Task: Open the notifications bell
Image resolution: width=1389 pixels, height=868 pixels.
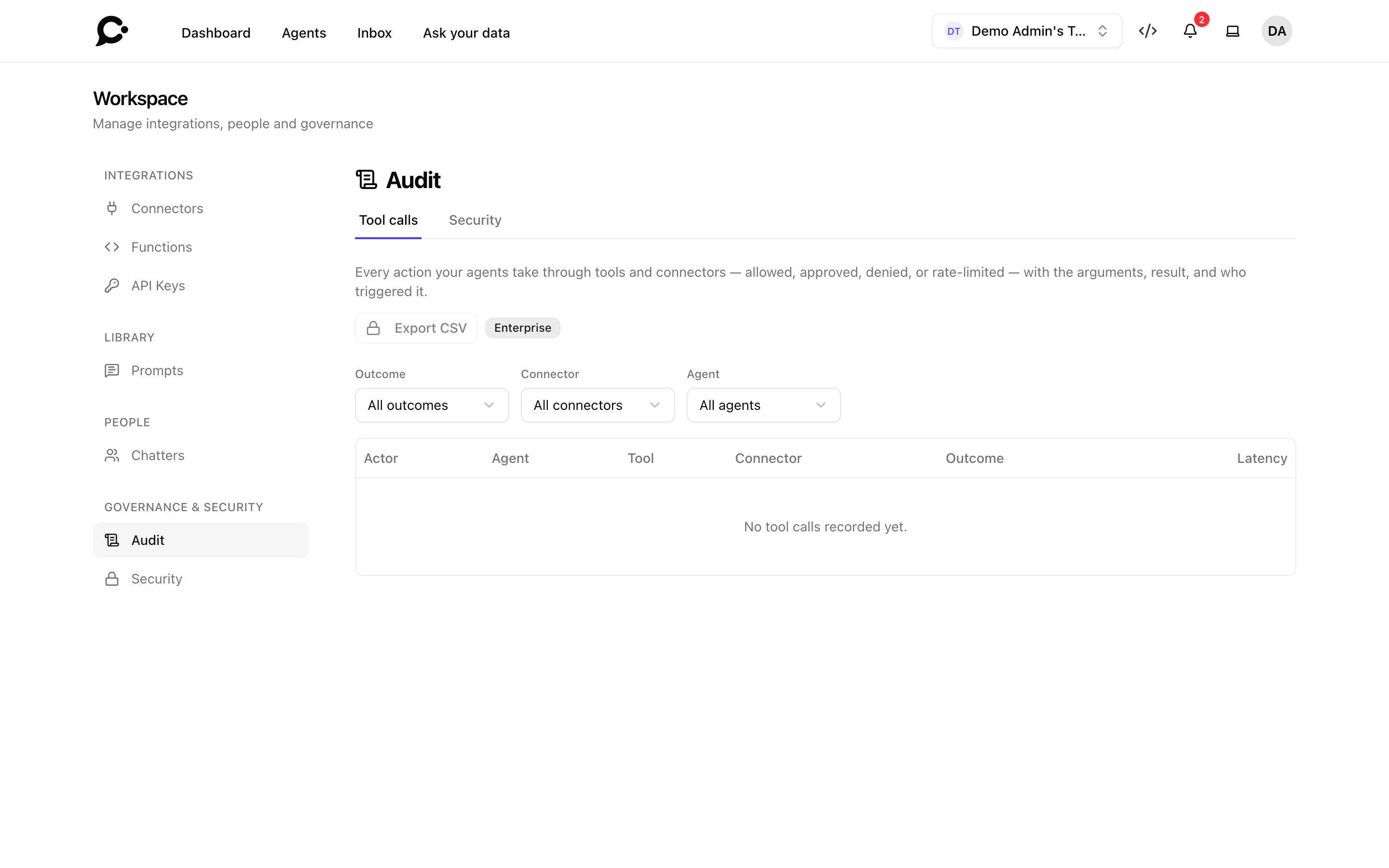Action: (x=1190, y=31)
